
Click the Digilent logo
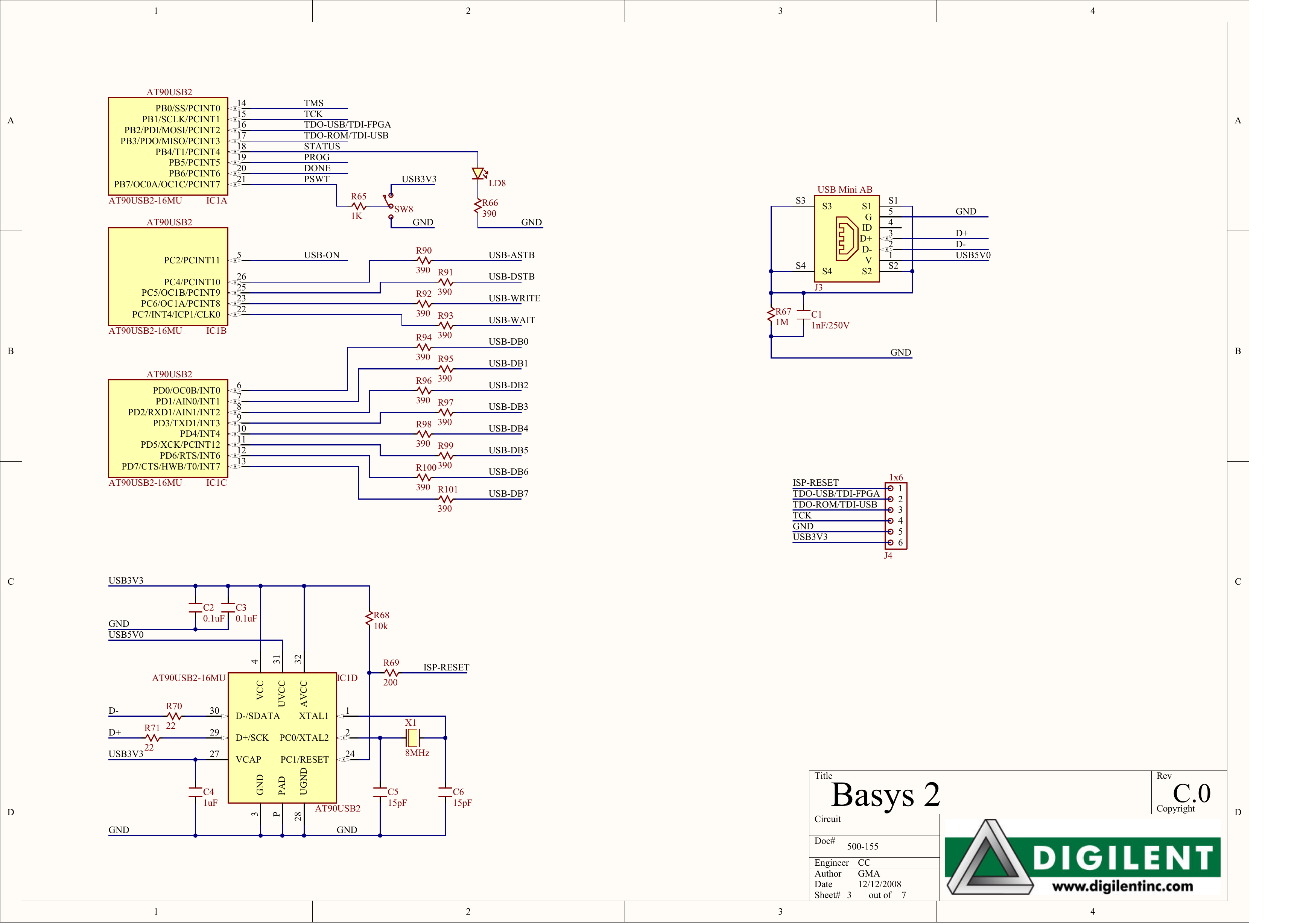[1084, 857]
